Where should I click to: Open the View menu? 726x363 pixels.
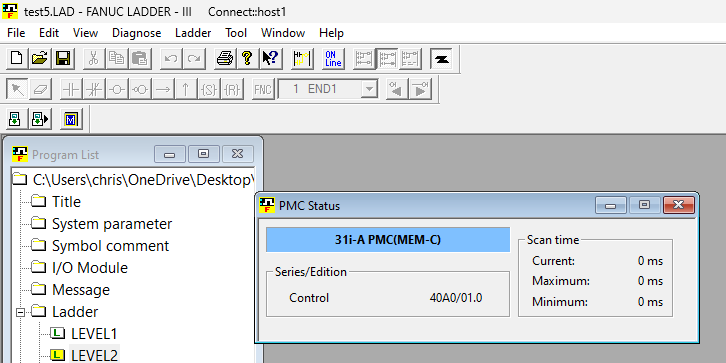pyautogui.click(x=86, y=33)
